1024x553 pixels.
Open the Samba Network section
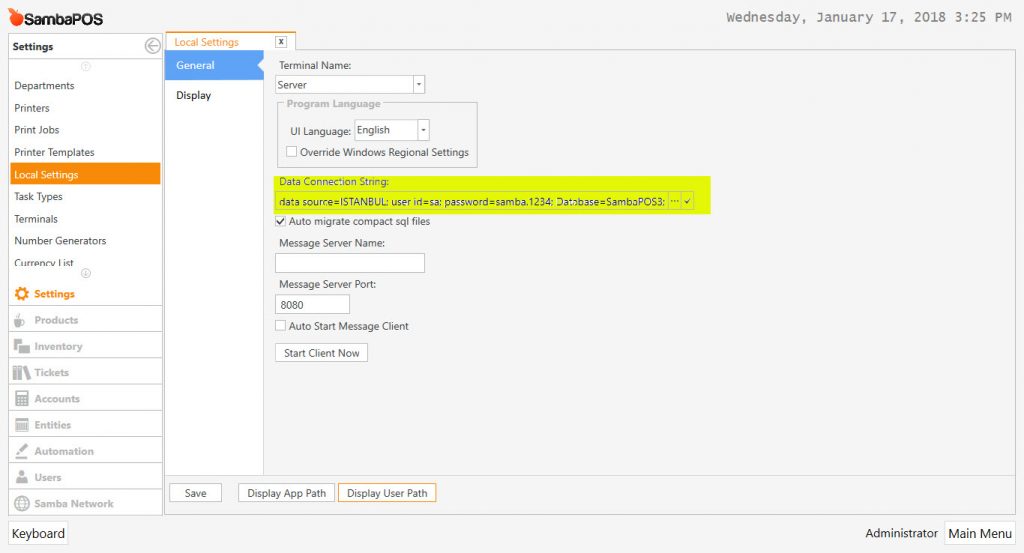[x=86, y=503]
